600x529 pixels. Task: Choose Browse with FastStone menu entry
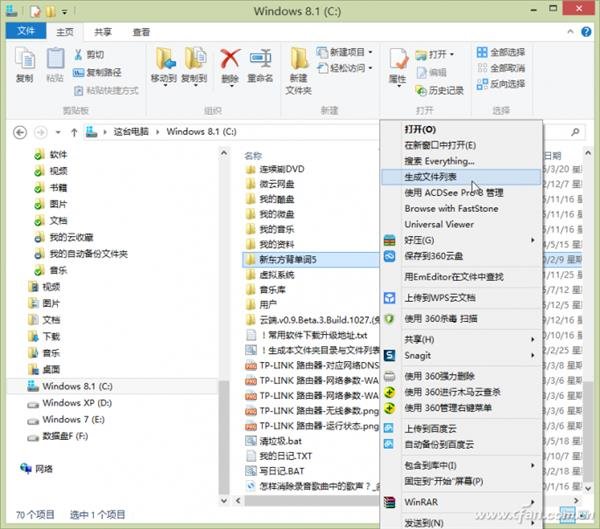tap(461, 209)
